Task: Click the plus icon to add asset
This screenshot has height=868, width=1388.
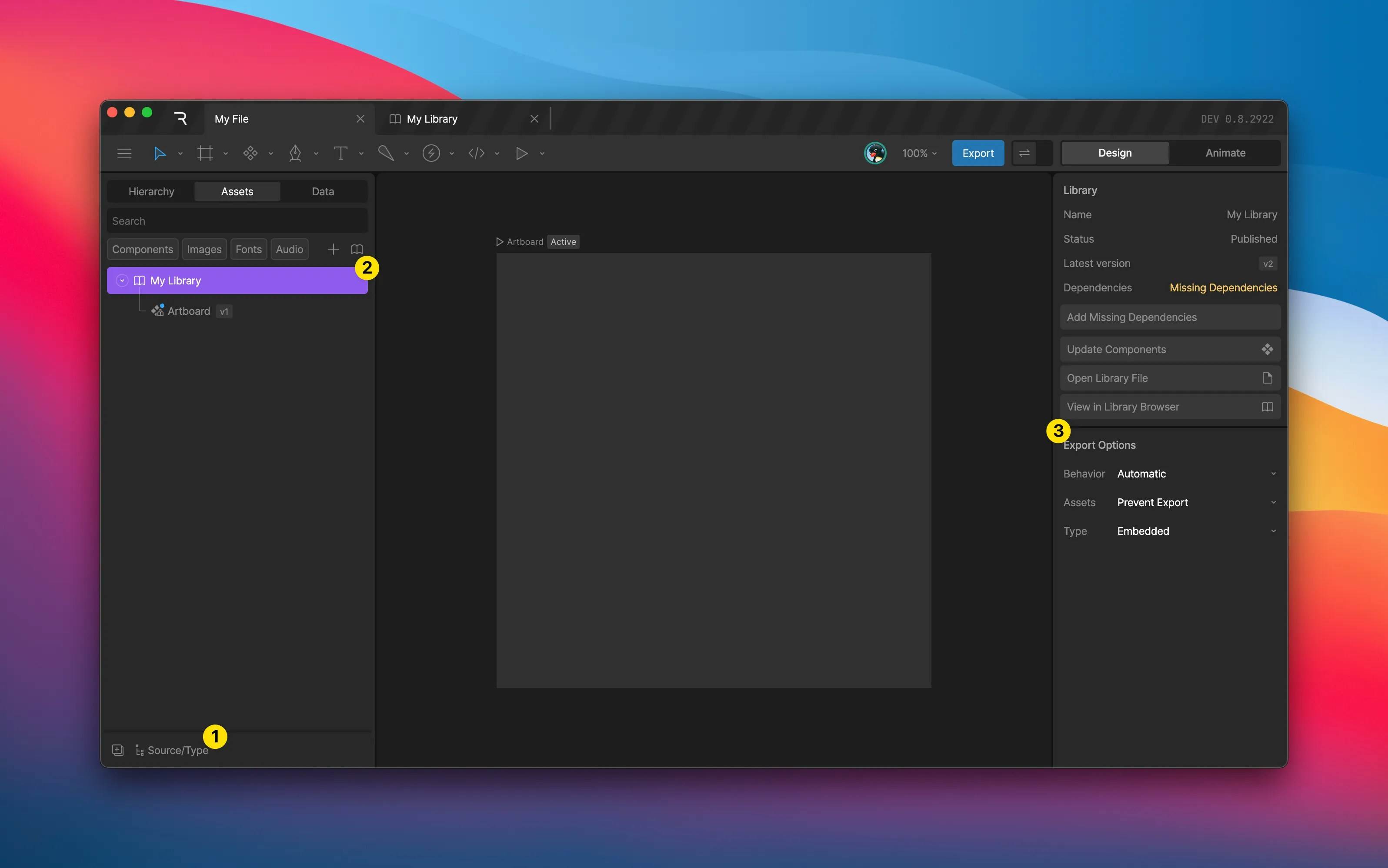Action: pyautogui.click(x=333, y=249)
